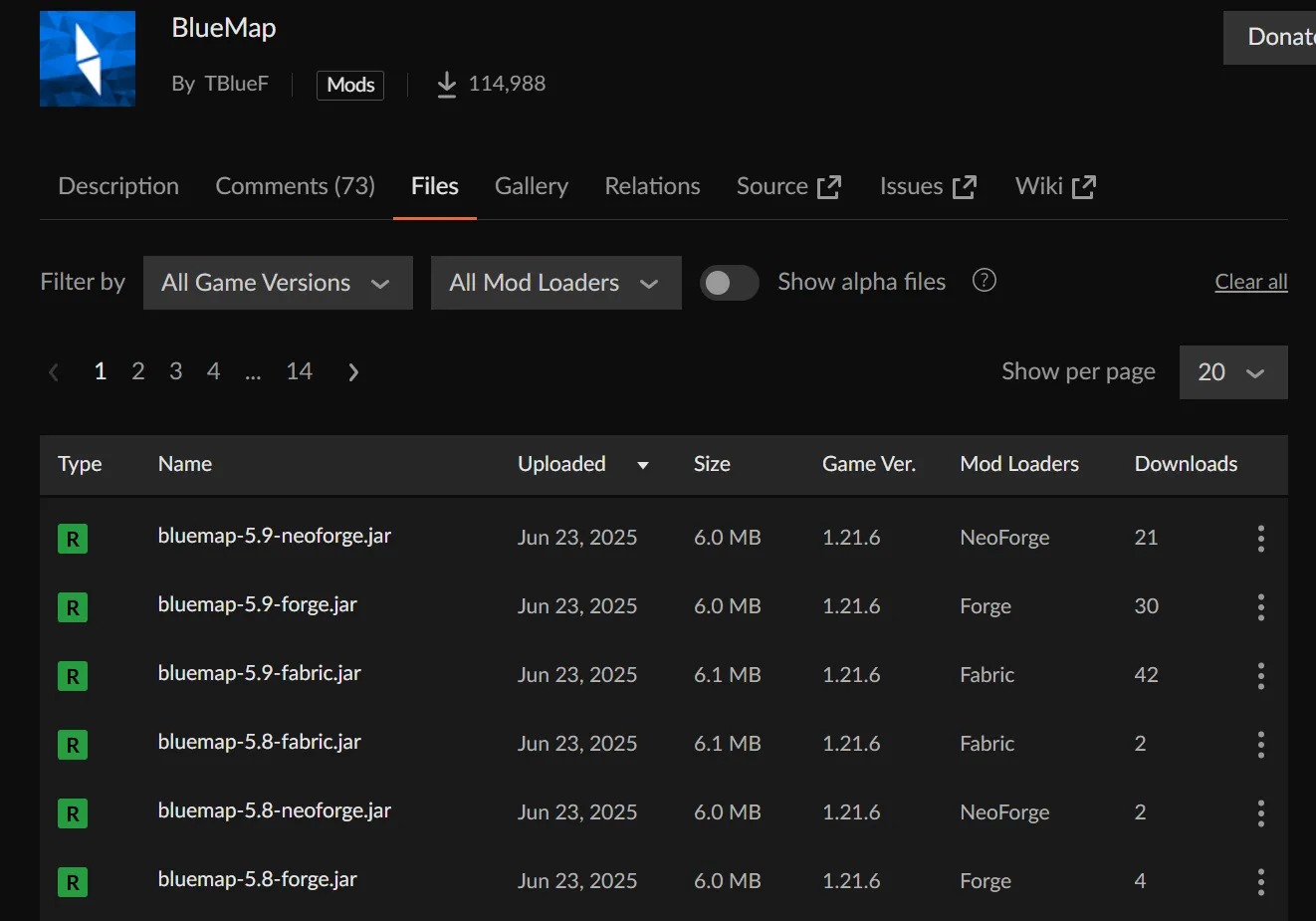The width and height of the screenshot is (1316, 921).
Task: Switch to the Relations tab
Action: pos(652,186)
